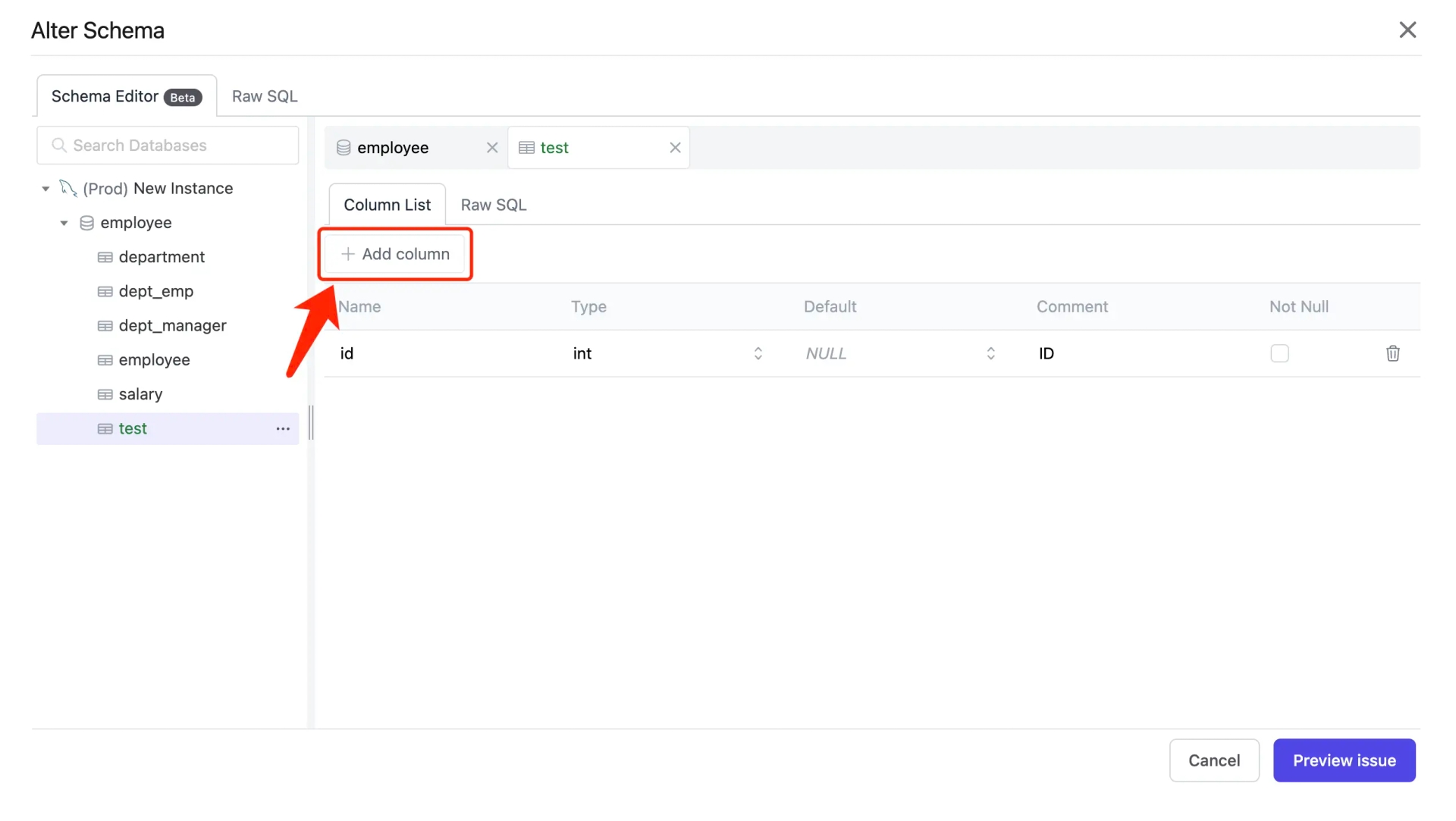Open the dept_emp table
The width and height of the screenshot is (1456, 821).
click(156, 291)
